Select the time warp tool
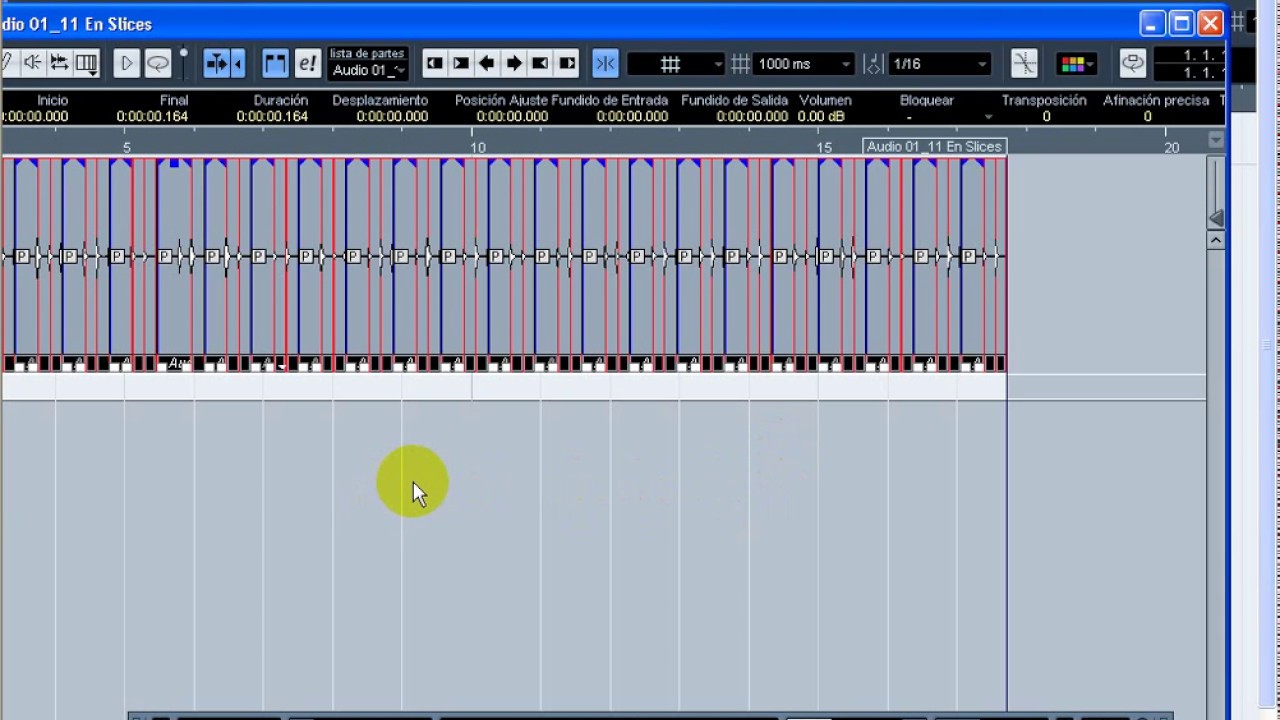Image resolution: width=1280 pixels, height=720 pixels. coord(60,63)
